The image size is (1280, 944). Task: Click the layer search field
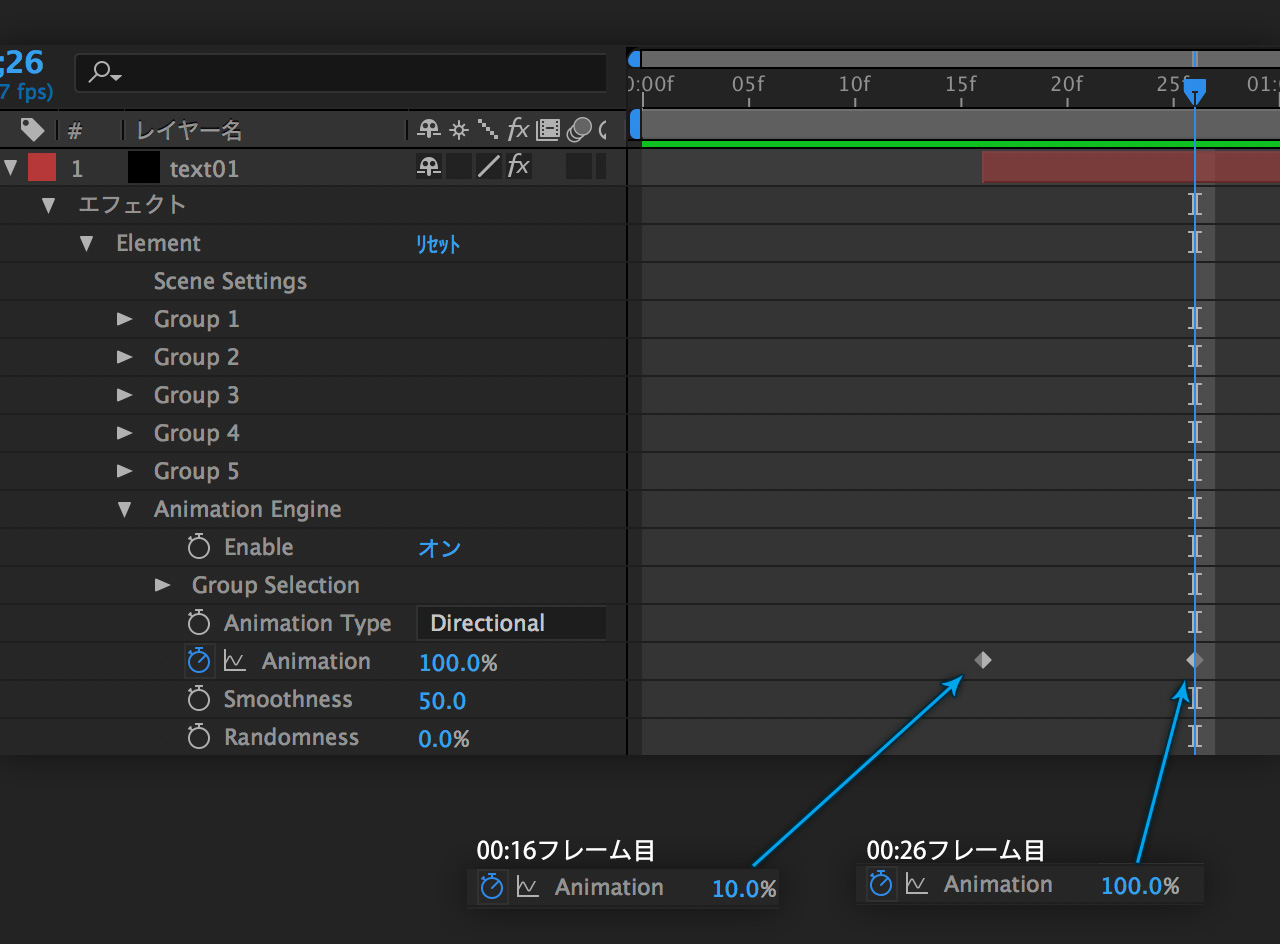[x=340, y=73]
